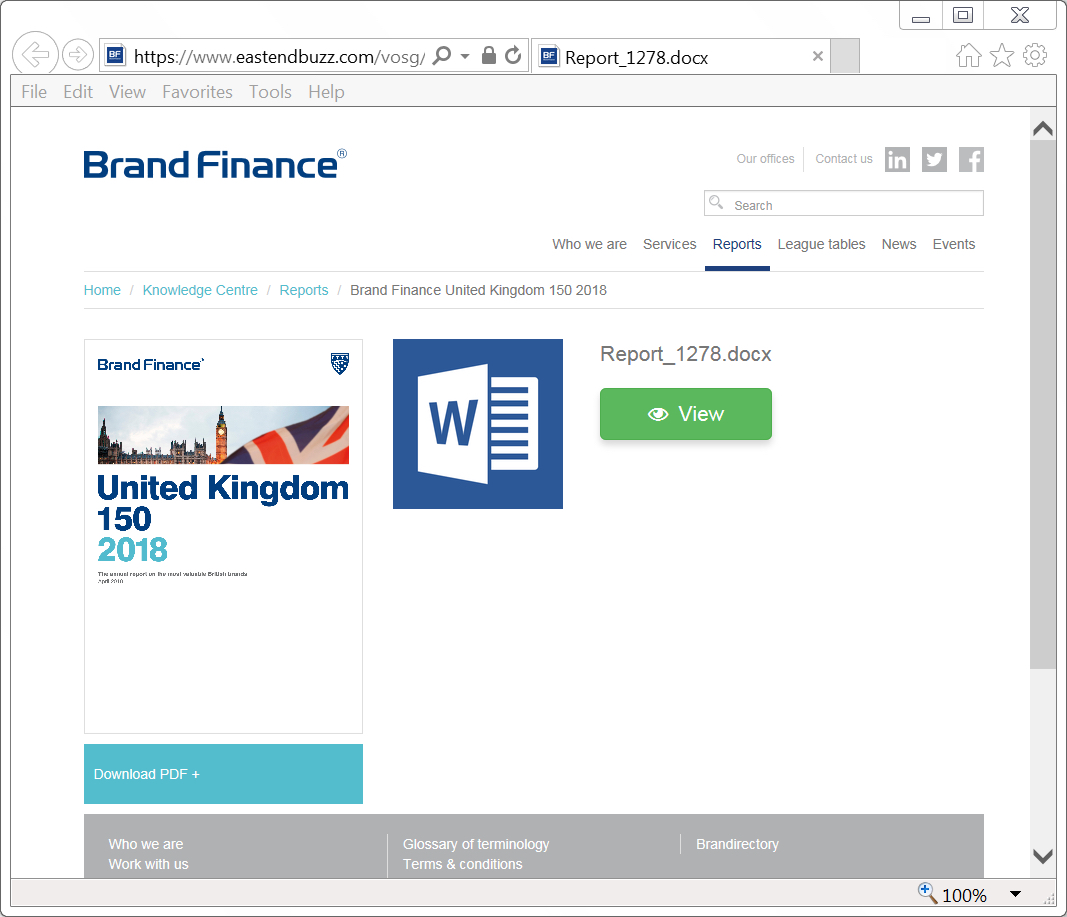Click the scrollbar down arrow
Screen dimensions: 1067x917
[x=1043, y=856]
